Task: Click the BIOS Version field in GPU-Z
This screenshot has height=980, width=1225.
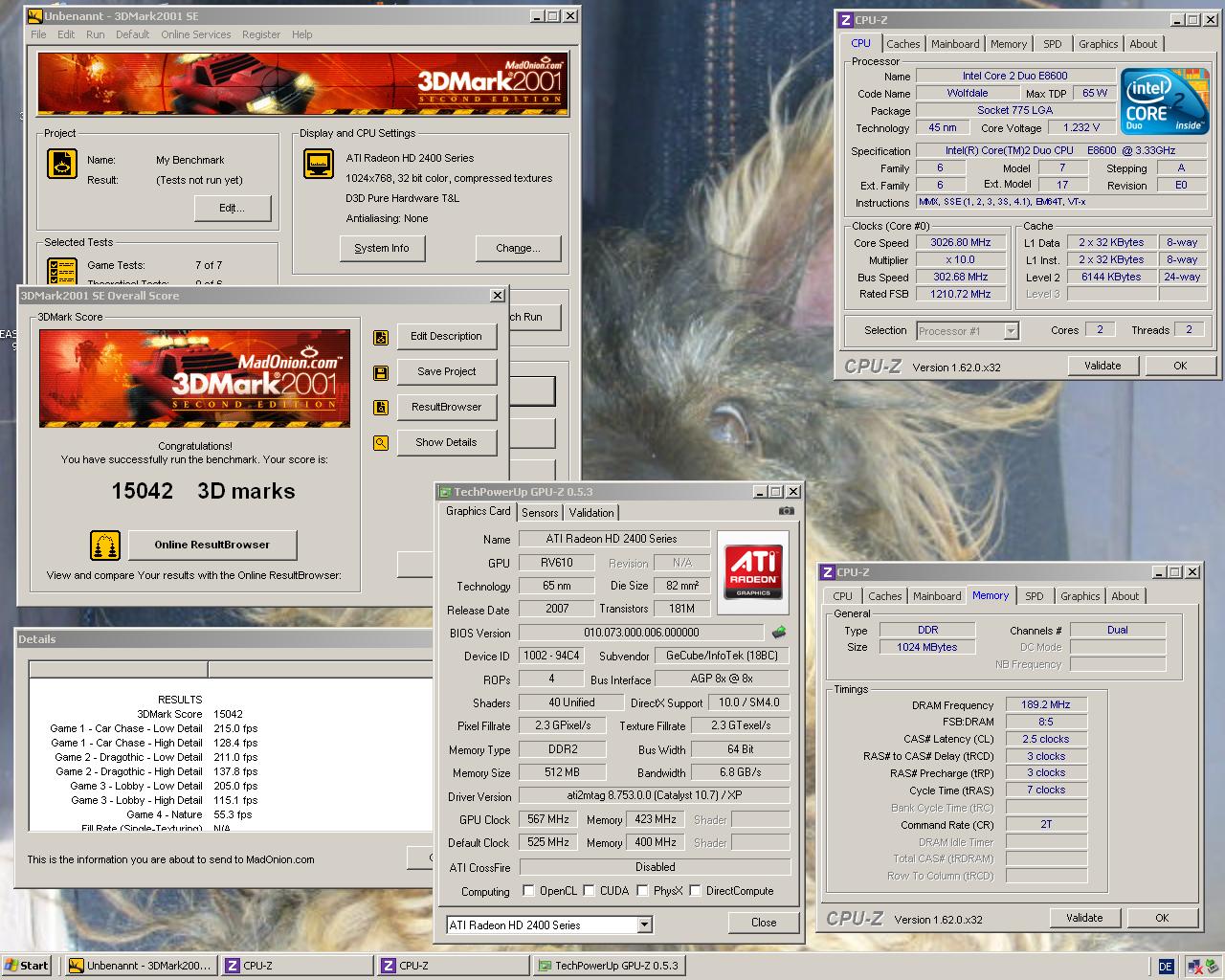Action: point(641,633)
